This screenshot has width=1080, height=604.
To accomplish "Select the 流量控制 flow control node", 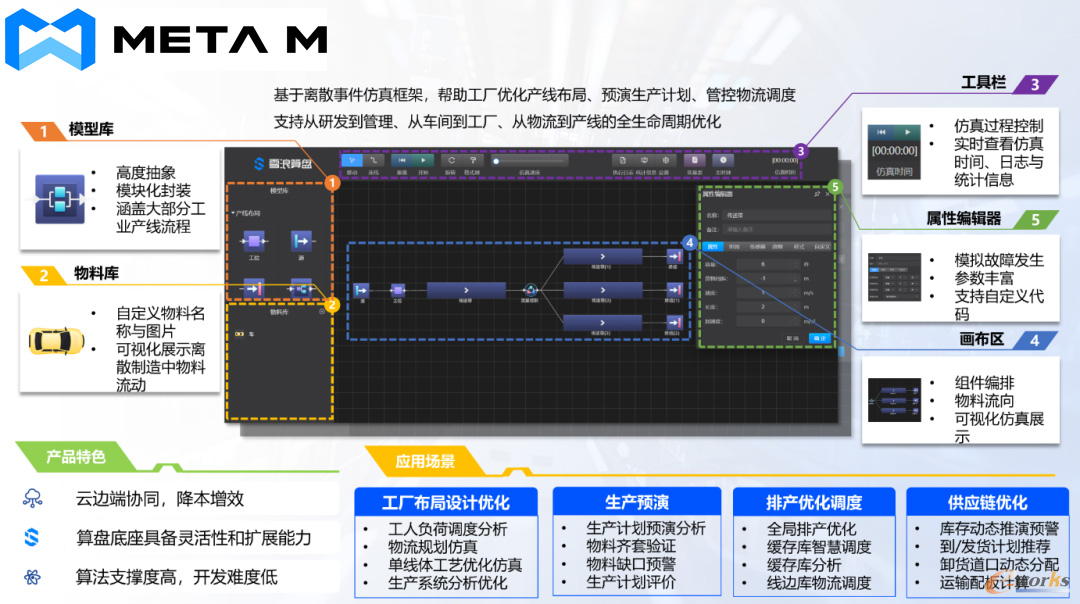I will (530, 291).
